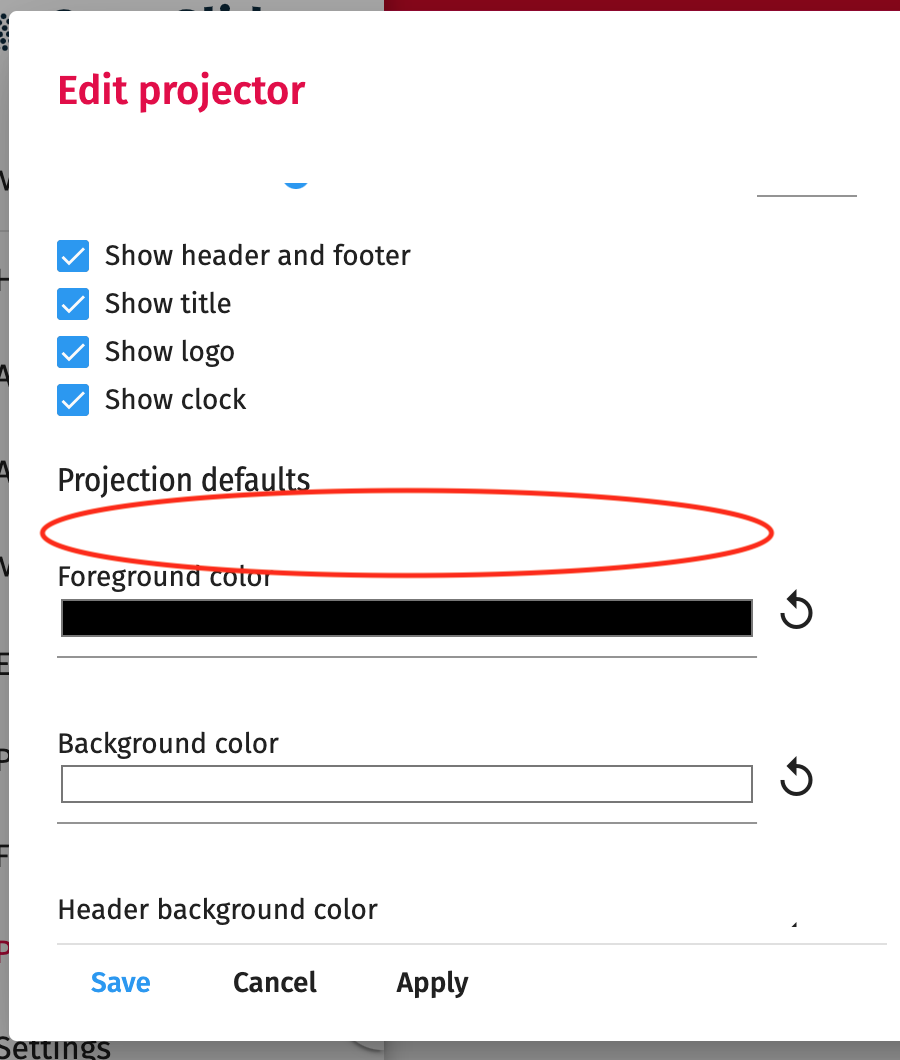The height and width of the screenshot is (1060, 900).
Task: Click the input field at the top right
Action: point(806,190)
